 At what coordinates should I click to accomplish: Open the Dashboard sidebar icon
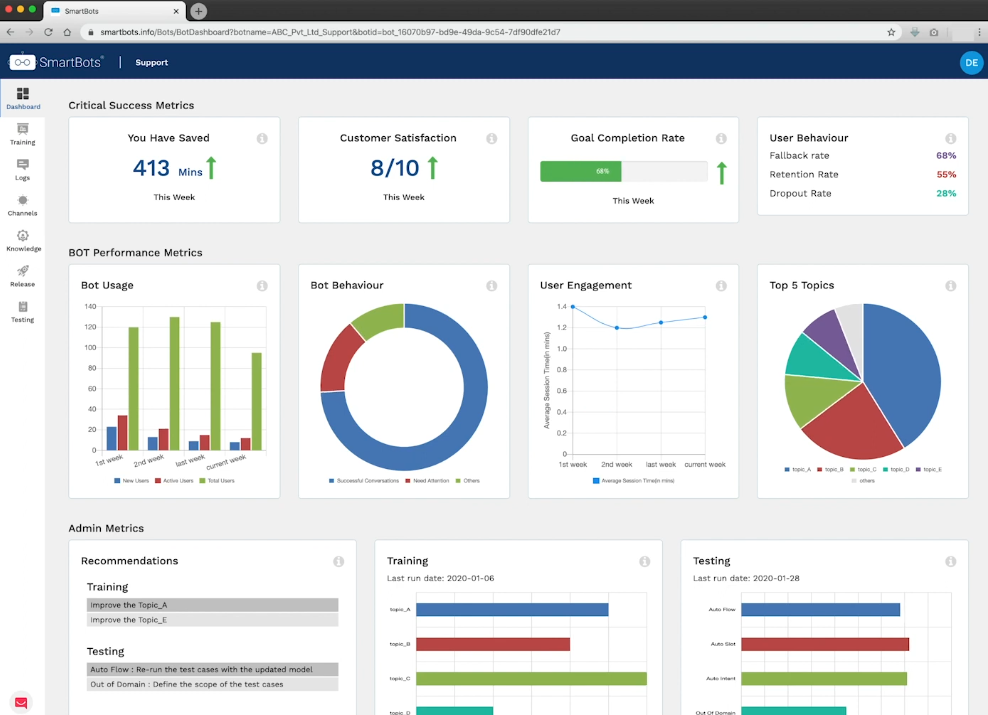(x=23, y=94)
